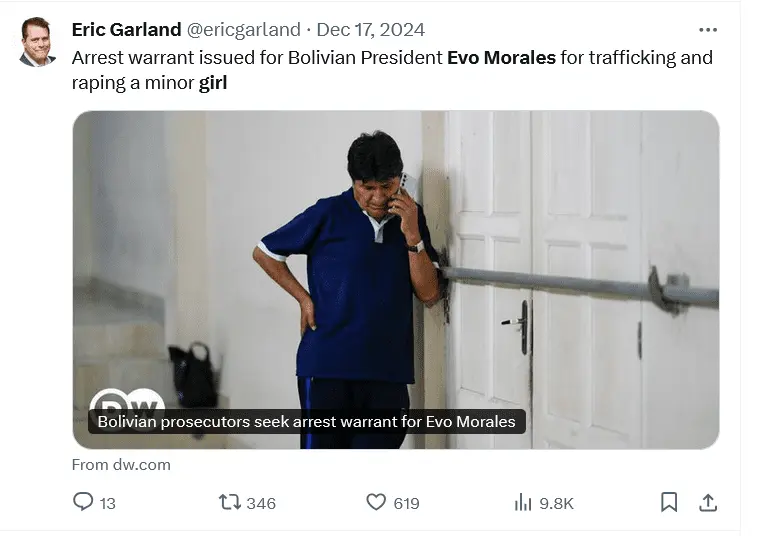Like the tweet with the heart icon

(x=376, y=502)
